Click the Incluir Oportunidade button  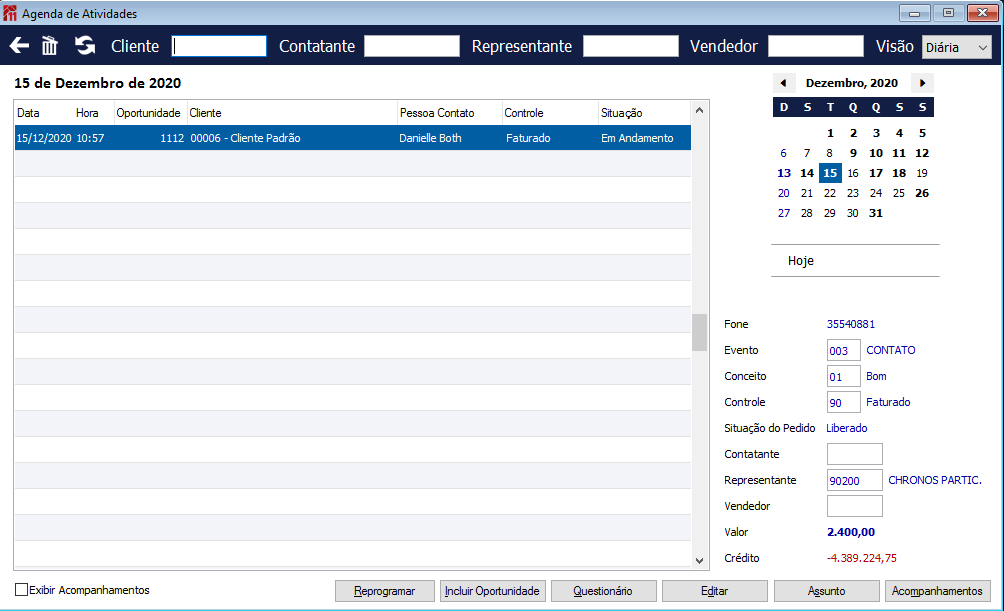point(492,591)
